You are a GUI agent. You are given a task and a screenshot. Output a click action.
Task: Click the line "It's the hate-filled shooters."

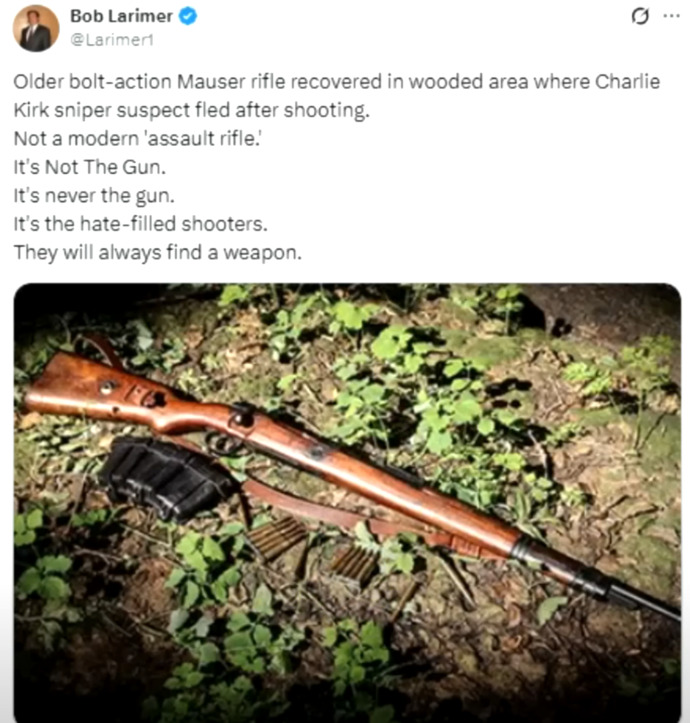point(140,224)
